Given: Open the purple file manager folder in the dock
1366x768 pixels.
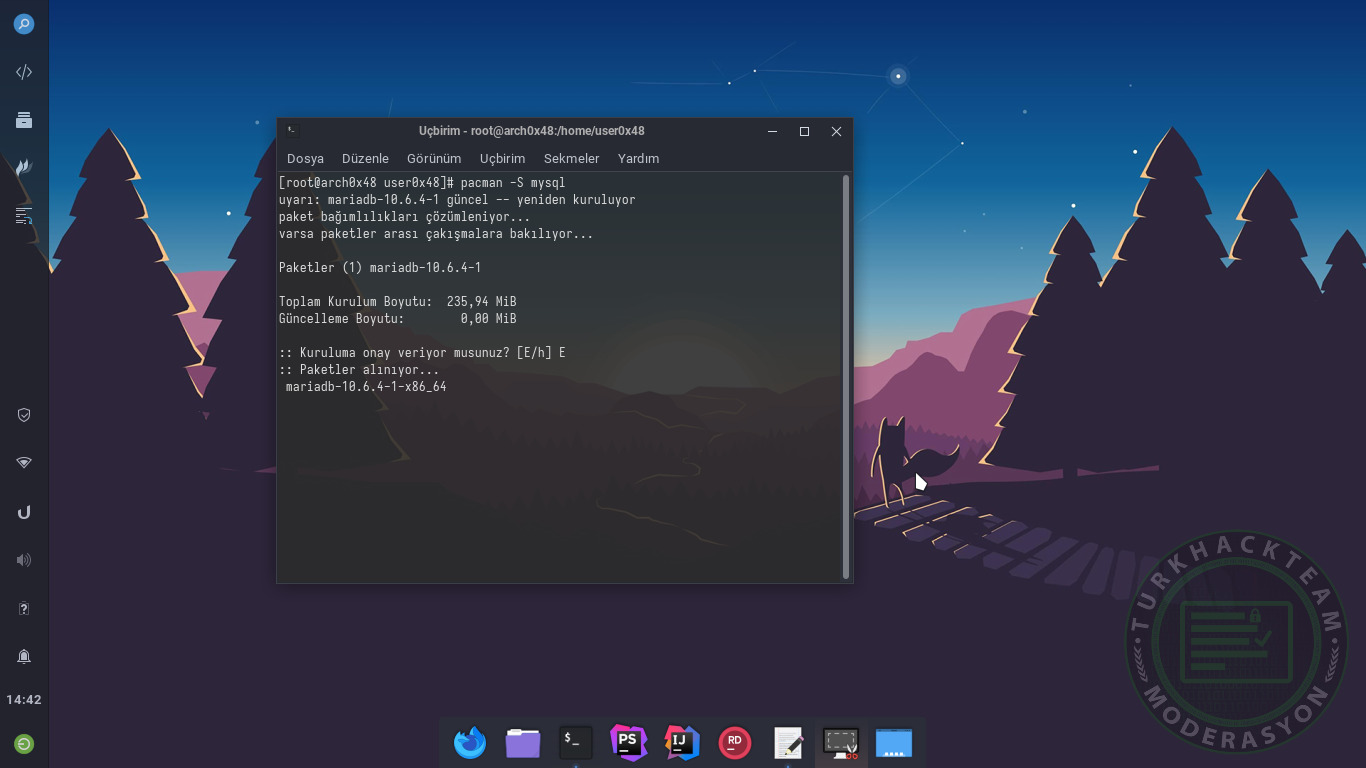Looking at the screenshot, I should pyautogui.click(x=523, y=743).
